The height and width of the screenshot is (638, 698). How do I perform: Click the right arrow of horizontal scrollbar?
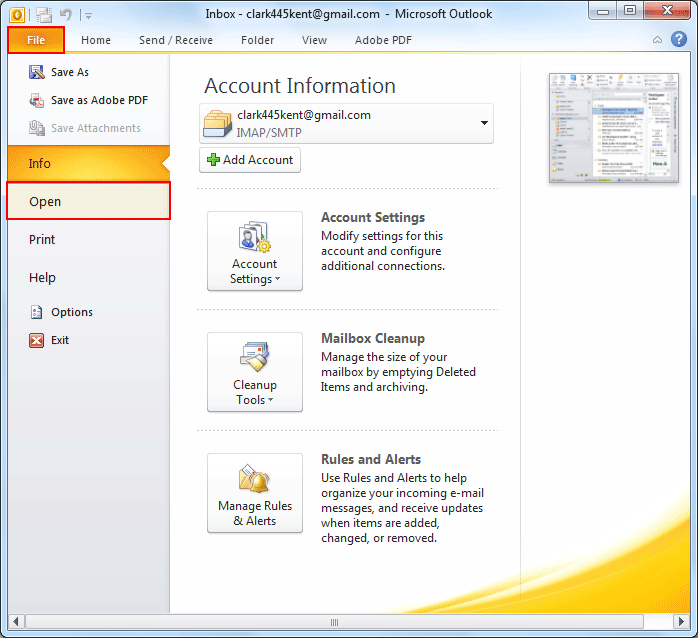681,622
